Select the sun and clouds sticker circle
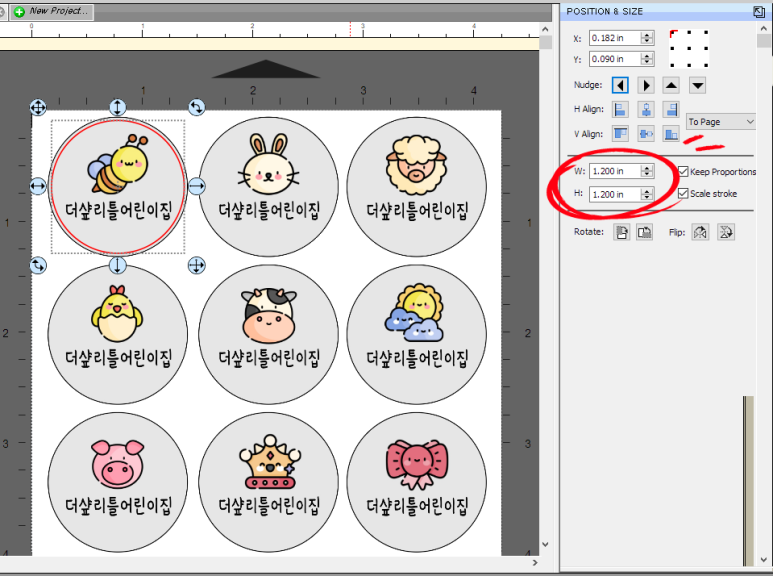The width and height of the screenshot is (773, 576). 417,334
